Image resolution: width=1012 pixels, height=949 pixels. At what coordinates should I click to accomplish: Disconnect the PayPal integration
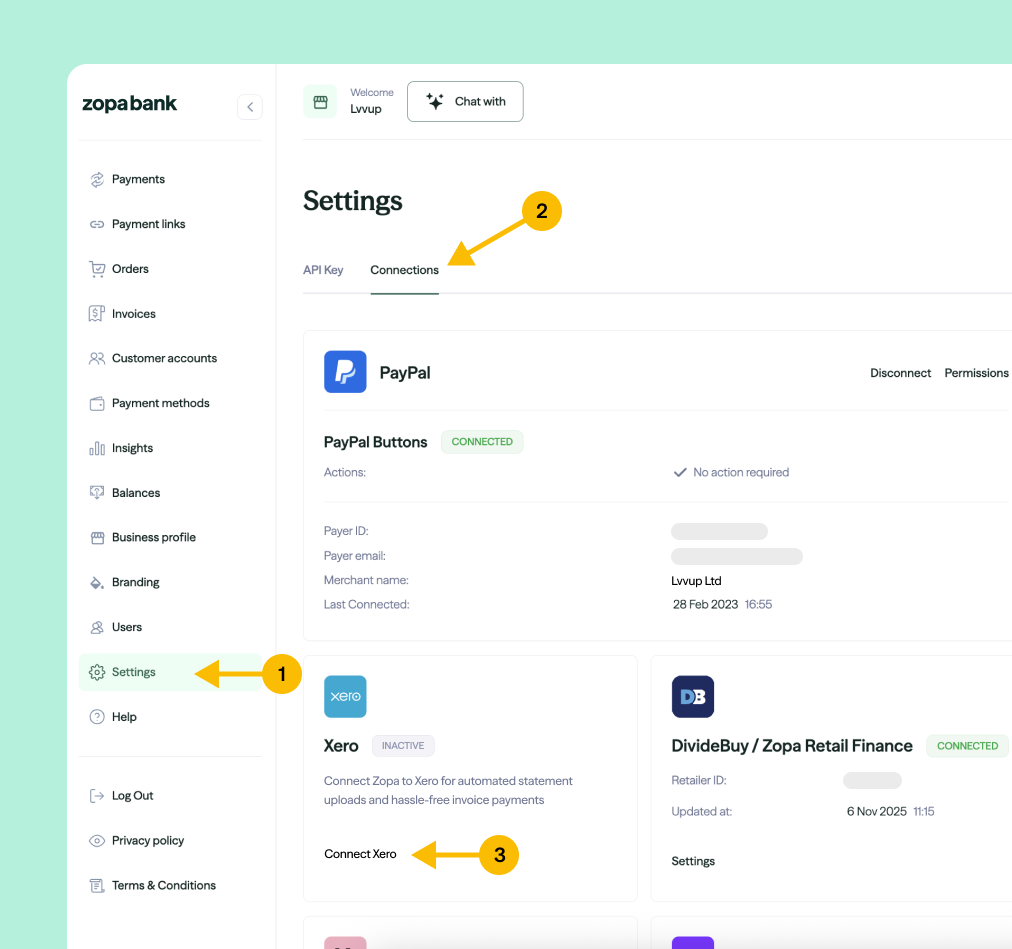(899, 372)
